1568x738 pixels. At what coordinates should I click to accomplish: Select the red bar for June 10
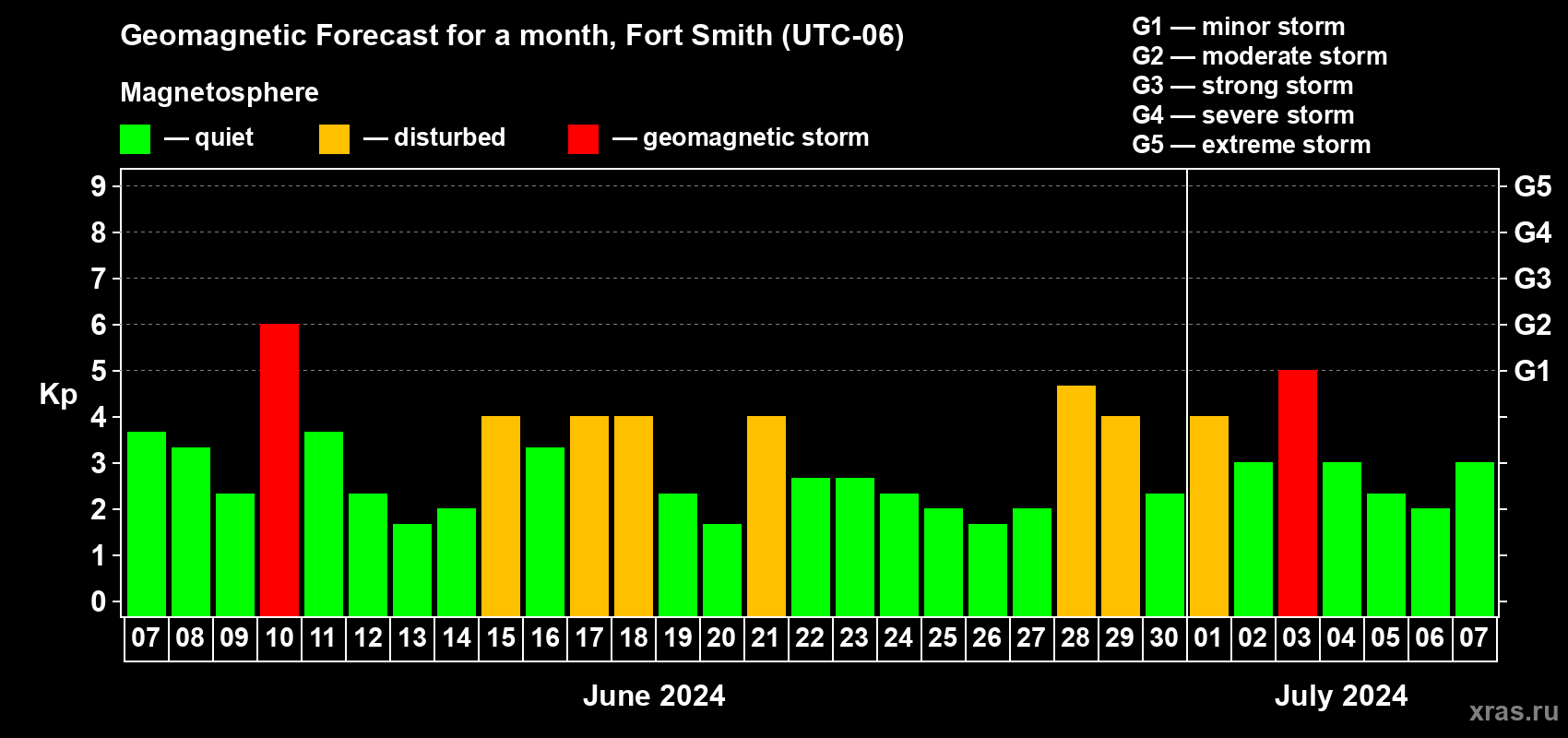tap(279, 470)
